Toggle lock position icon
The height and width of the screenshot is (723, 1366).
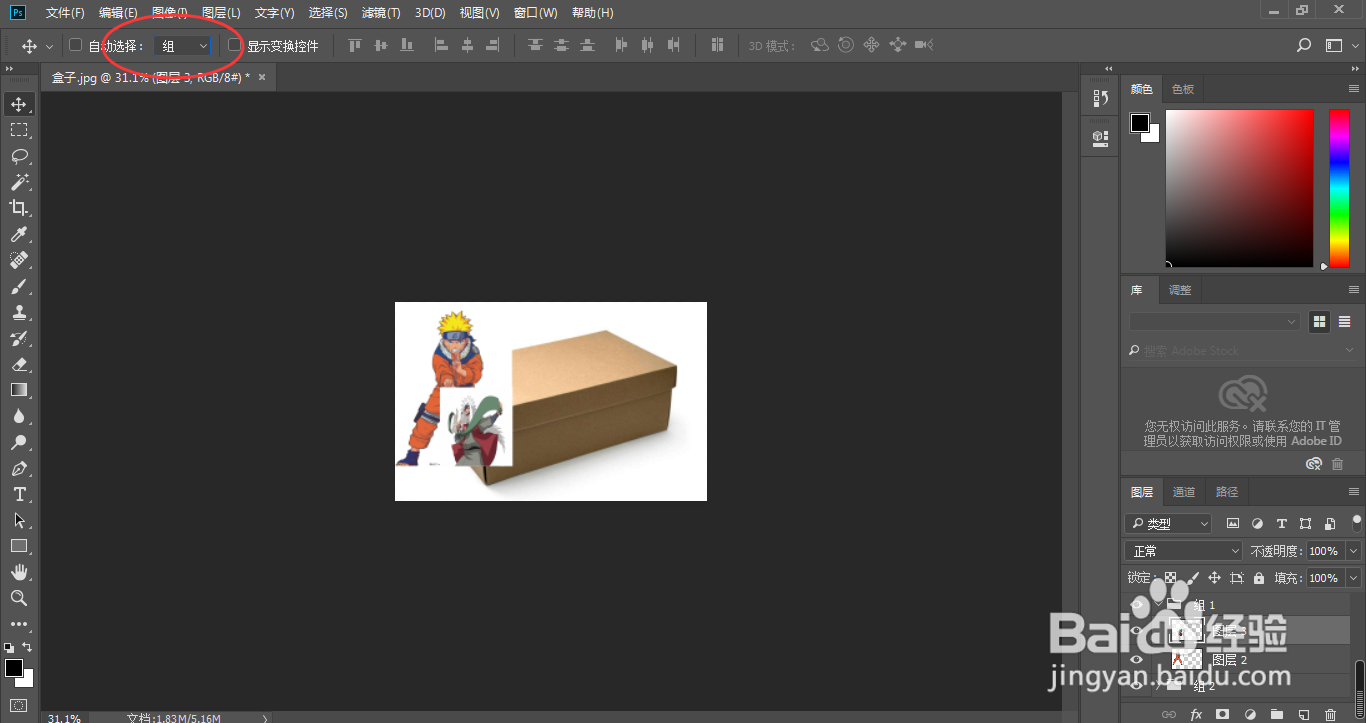(1214, 578)
